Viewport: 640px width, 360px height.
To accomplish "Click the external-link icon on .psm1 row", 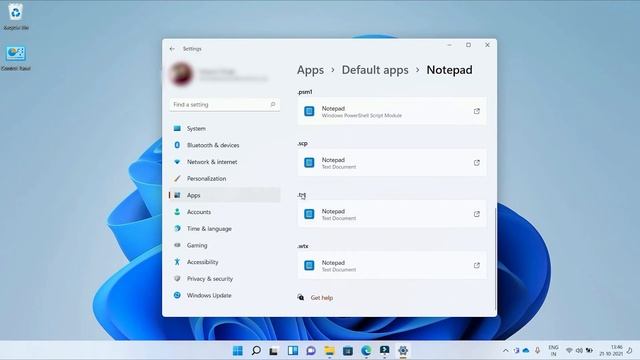I will tap(476, 111).
